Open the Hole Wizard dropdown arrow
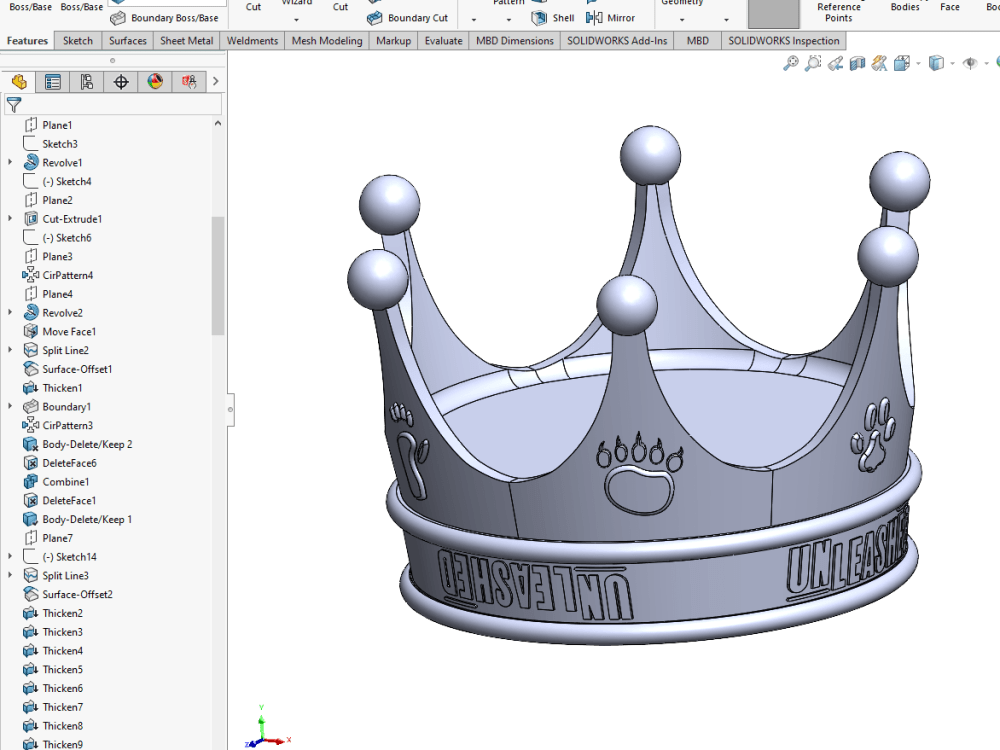The image size is (1000, 750). [297, 20]
